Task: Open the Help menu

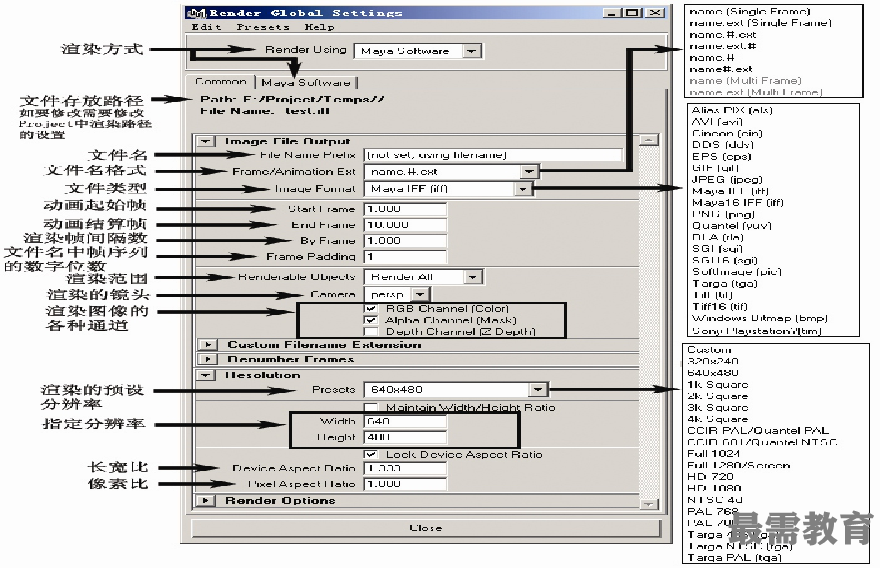Action: tap(319, 27)
